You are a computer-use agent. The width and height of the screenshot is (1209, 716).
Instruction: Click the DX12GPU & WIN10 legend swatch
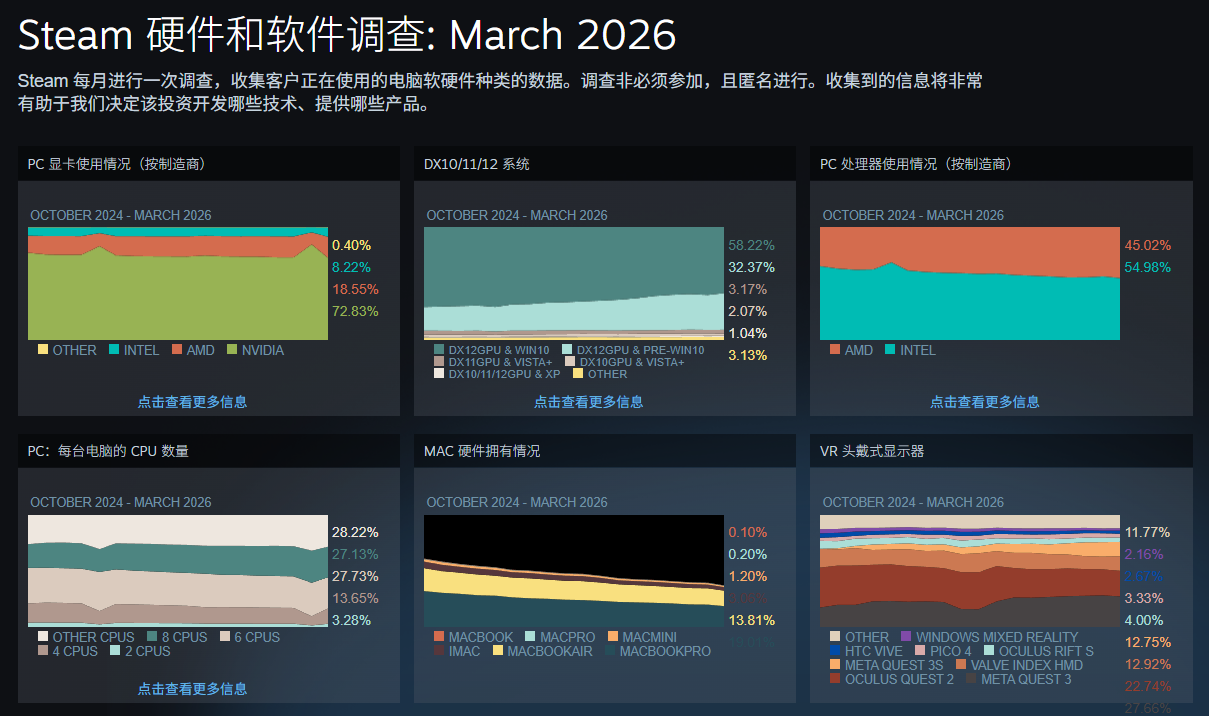click(439, 350)
